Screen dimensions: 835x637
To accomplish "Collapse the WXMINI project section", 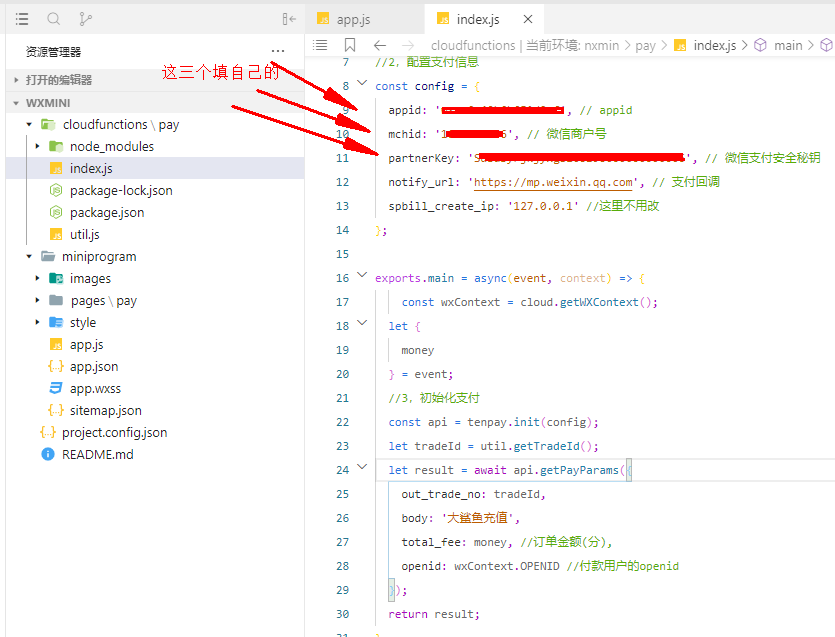I will [154, 103].
